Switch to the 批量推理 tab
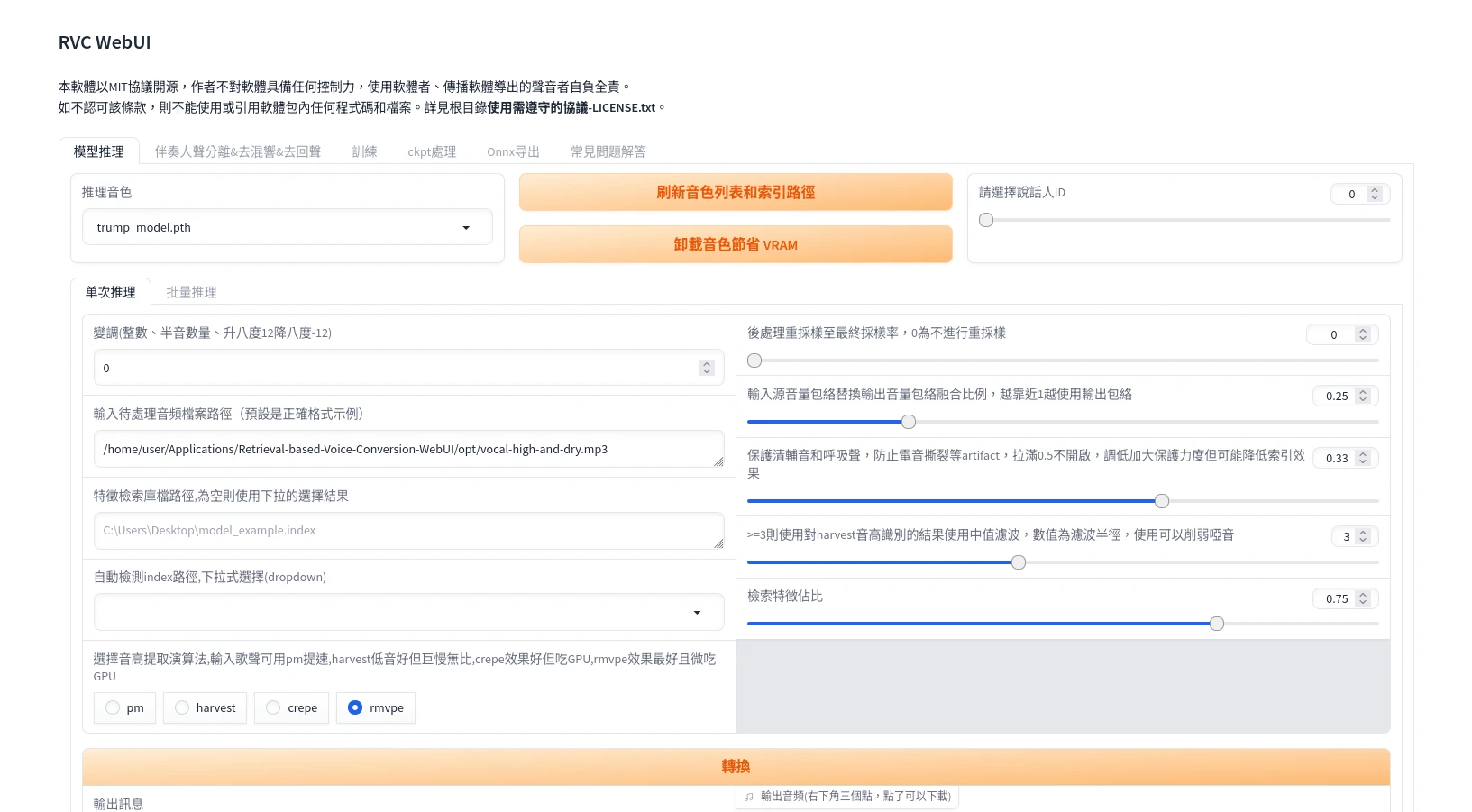 tap(191, 292)
